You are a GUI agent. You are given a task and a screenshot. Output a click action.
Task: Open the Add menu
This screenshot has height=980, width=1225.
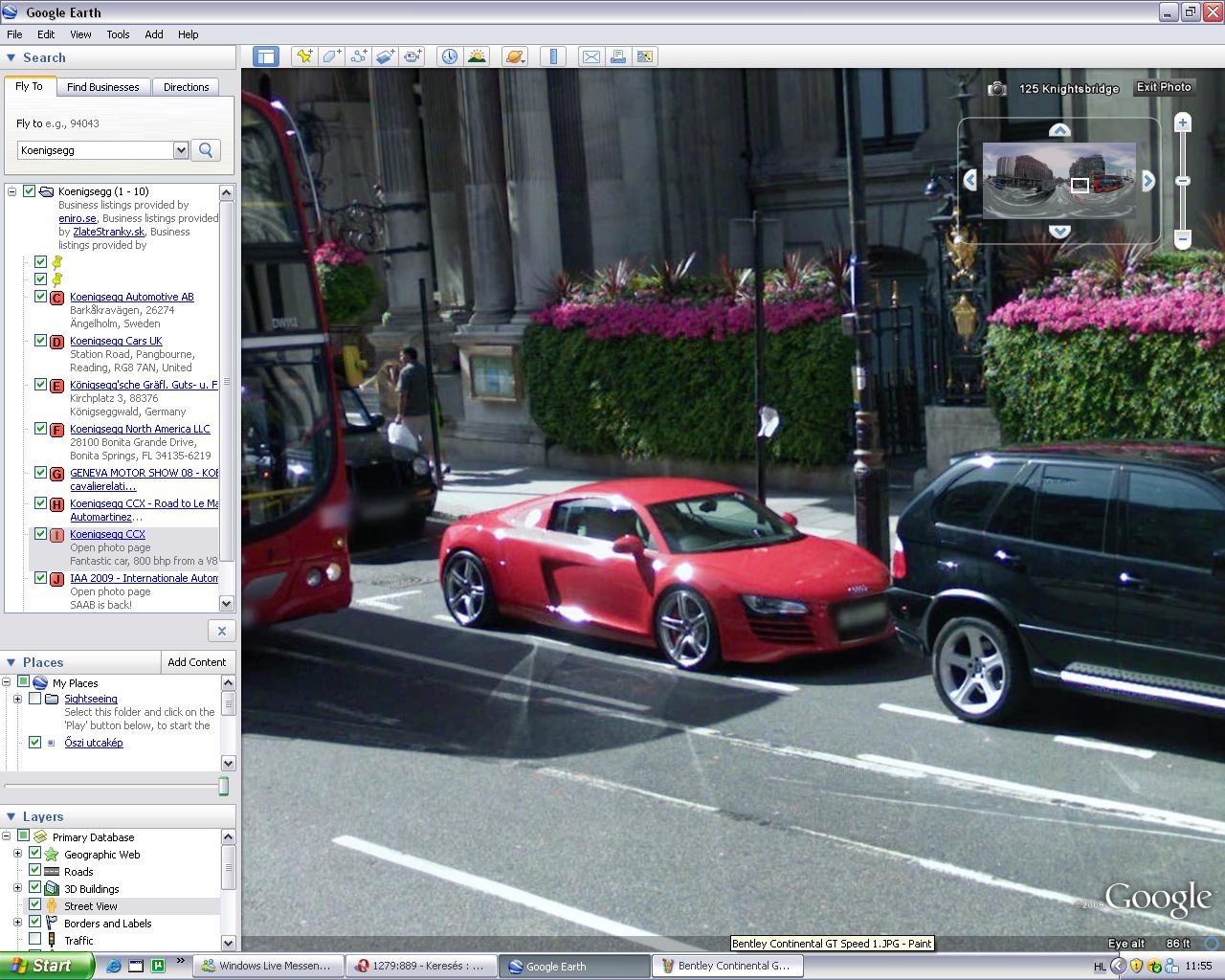[154, 34]
